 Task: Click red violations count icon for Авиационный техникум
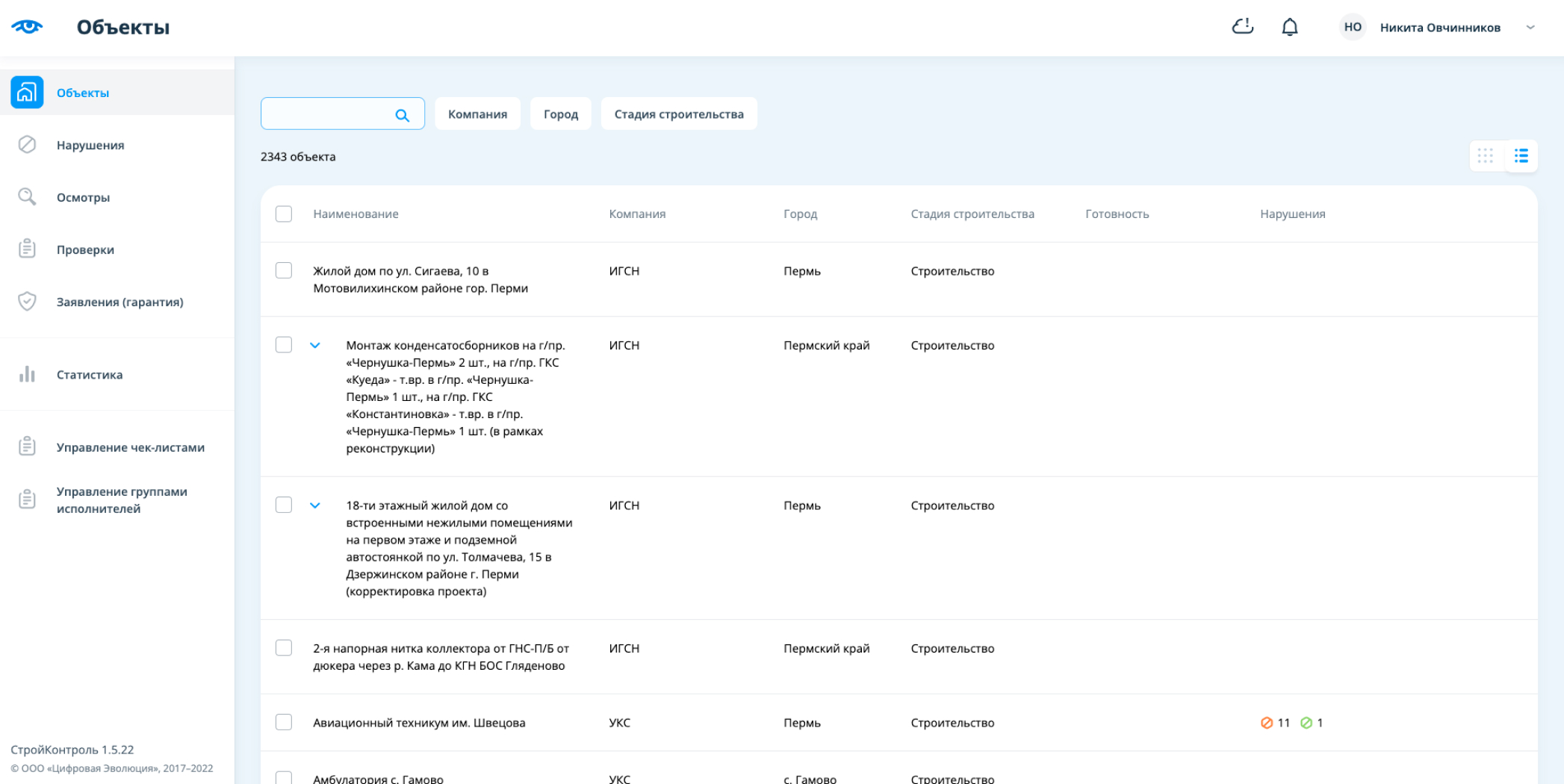[x=1267, y=723]
